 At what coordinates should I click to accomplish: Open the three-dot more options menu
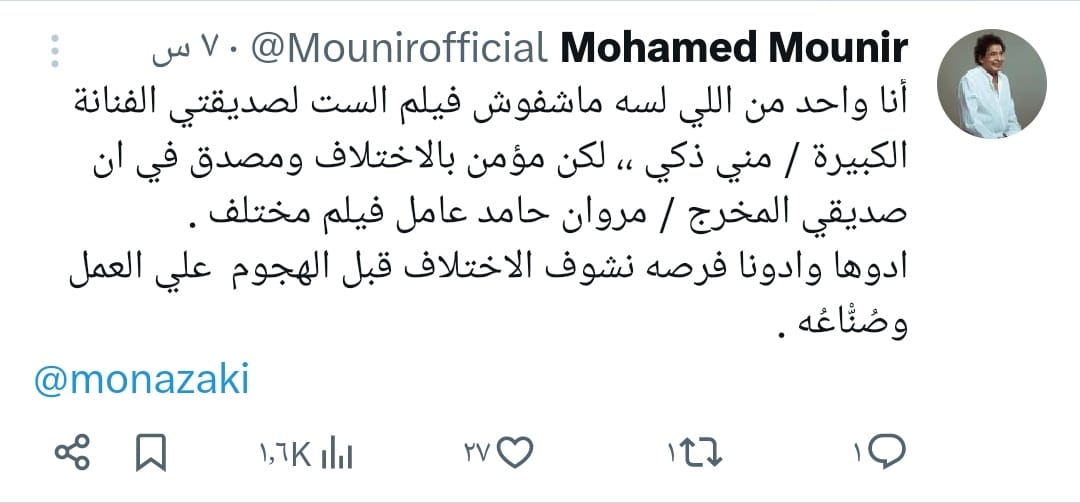[56, 49]
